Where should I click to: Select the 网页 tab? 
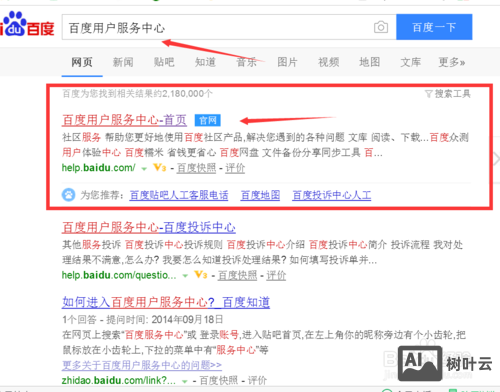click(x=82, y=62)
